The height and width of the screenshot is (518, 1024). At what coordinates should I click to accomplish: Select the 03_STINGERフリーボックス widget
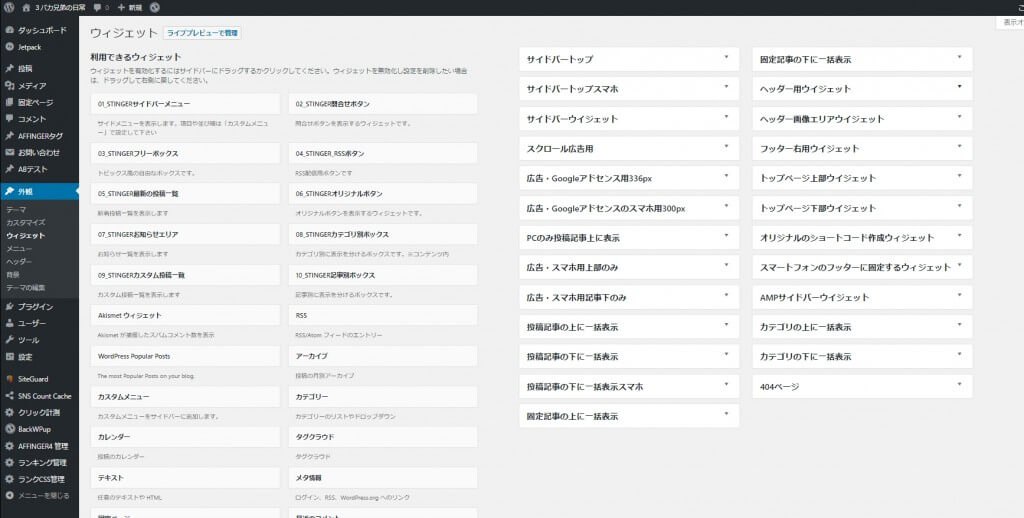tap(185, 154)
